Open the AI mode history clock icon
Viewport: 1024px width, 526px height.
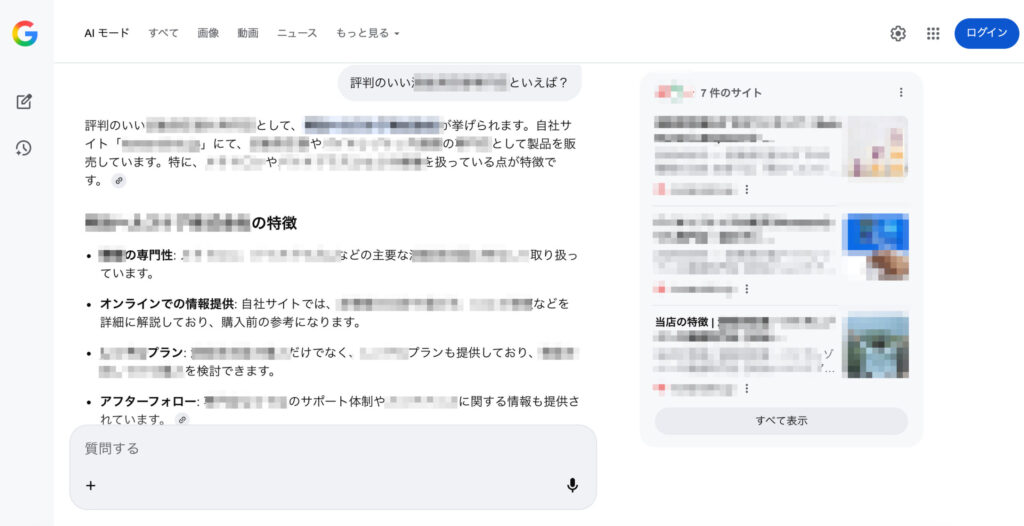[24, 148]
